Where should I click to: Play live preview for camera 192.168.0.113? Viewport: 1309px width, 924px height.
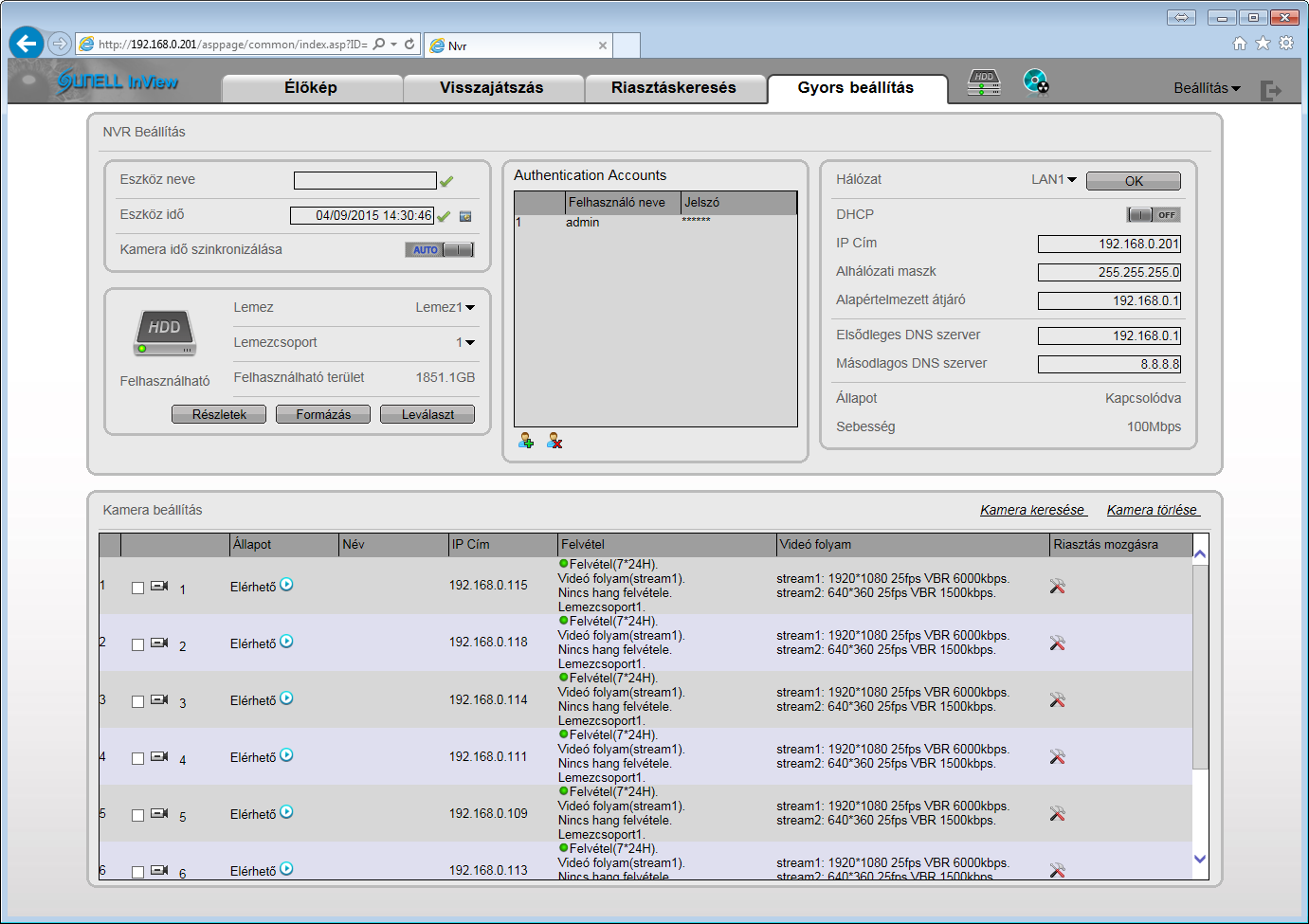pos(286,869)
